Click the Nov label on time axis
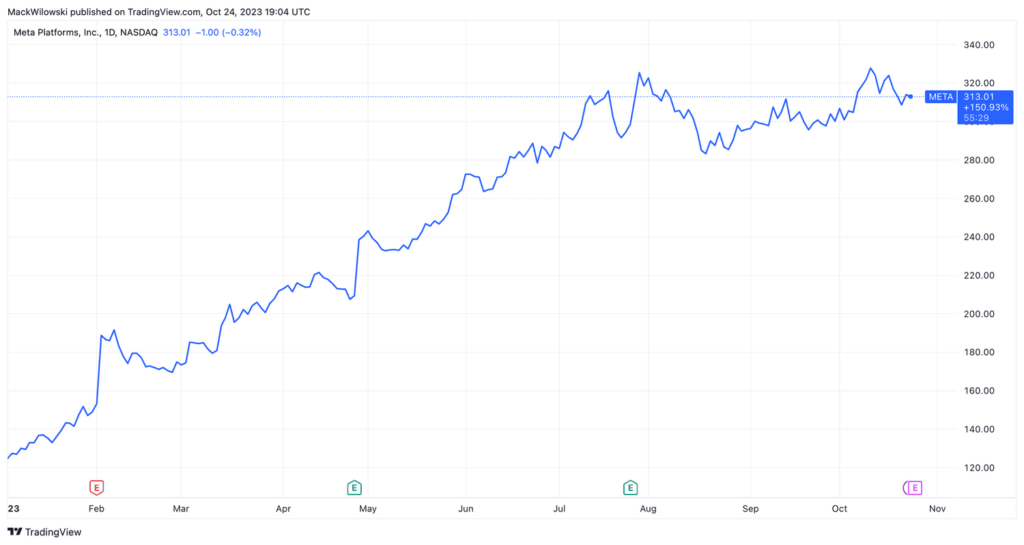1024x545 pixels. click(x=937, y=508)
